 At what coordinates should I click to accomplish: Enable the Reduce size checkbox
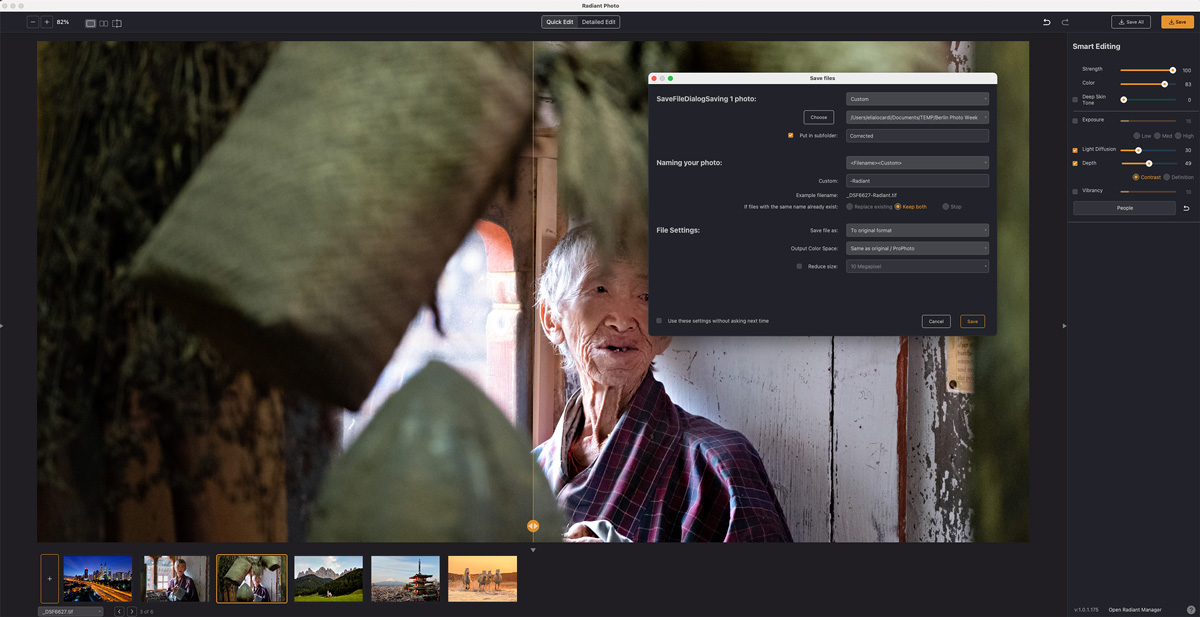pyautogui.click(x=799, y=266)
